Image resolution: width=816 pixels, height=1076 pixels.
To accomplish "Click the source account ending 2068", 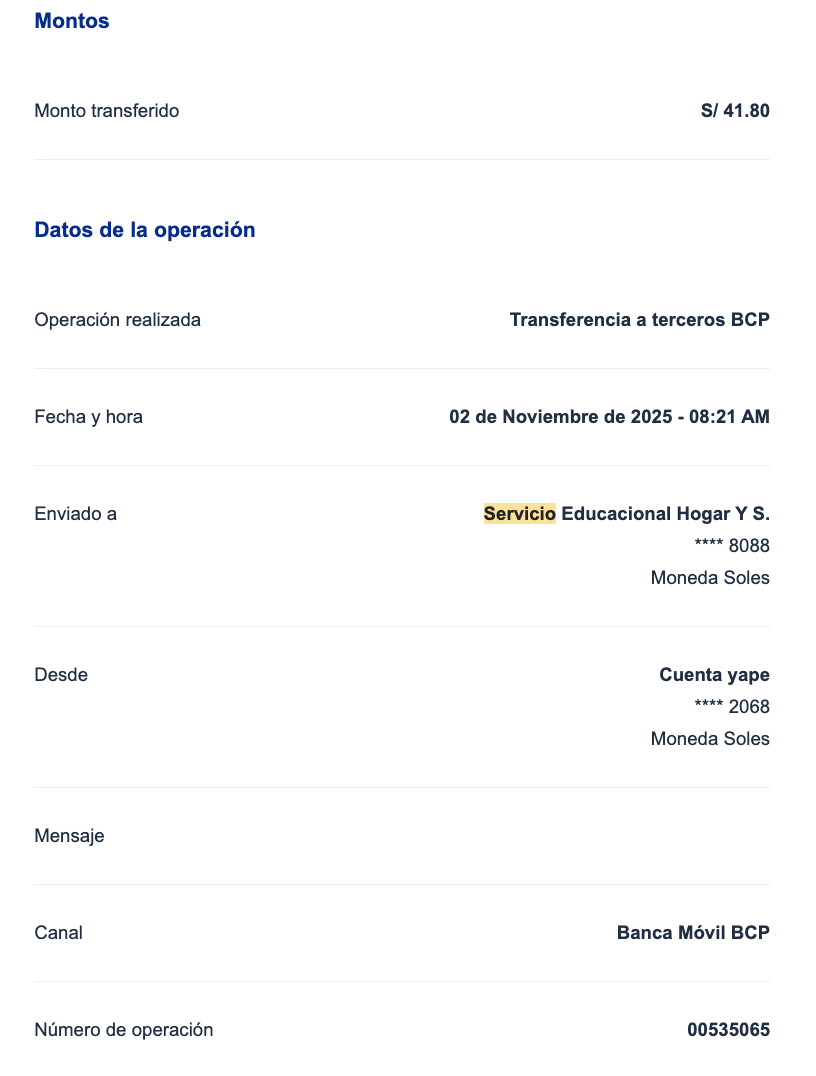I will coord(732,707).
